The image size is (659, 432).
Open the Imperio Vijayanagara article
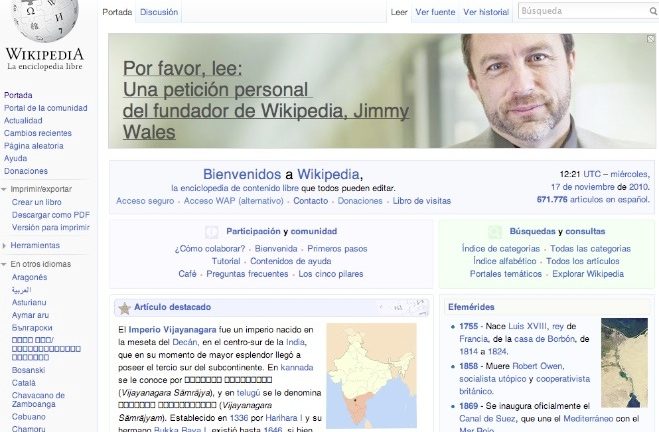[172, 330]
